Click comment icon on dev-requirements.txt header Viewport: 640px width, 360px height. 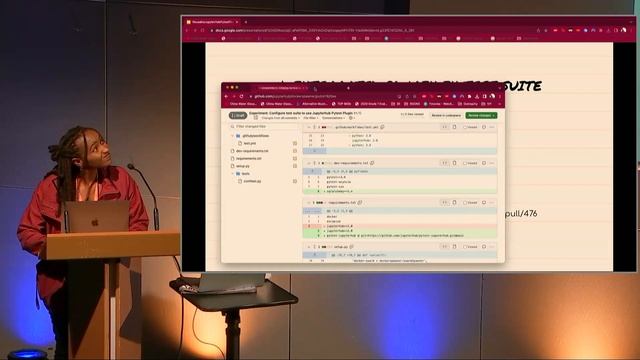(484, 163)
